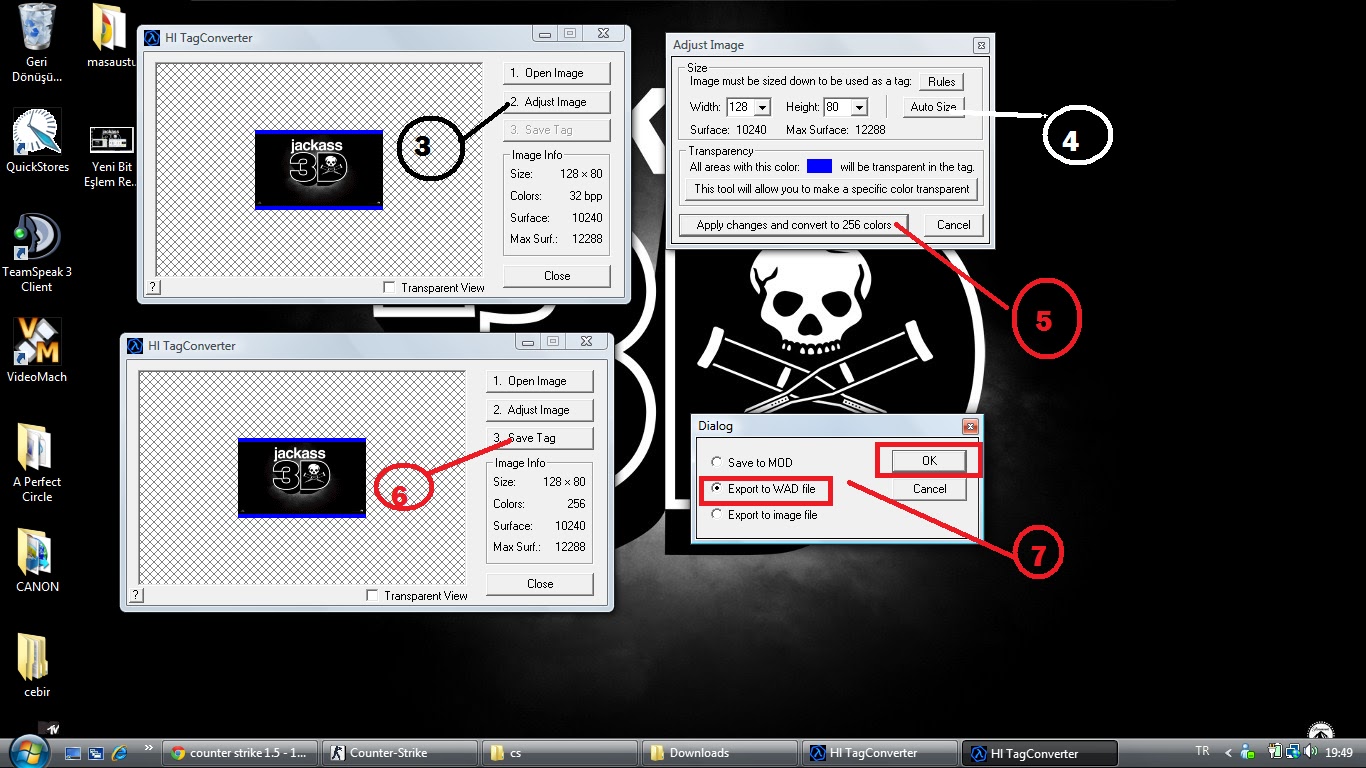Click Close in the 32 bpp TagConverter window
This screenshot has height=768, width=1366.
tap(556, 276)
